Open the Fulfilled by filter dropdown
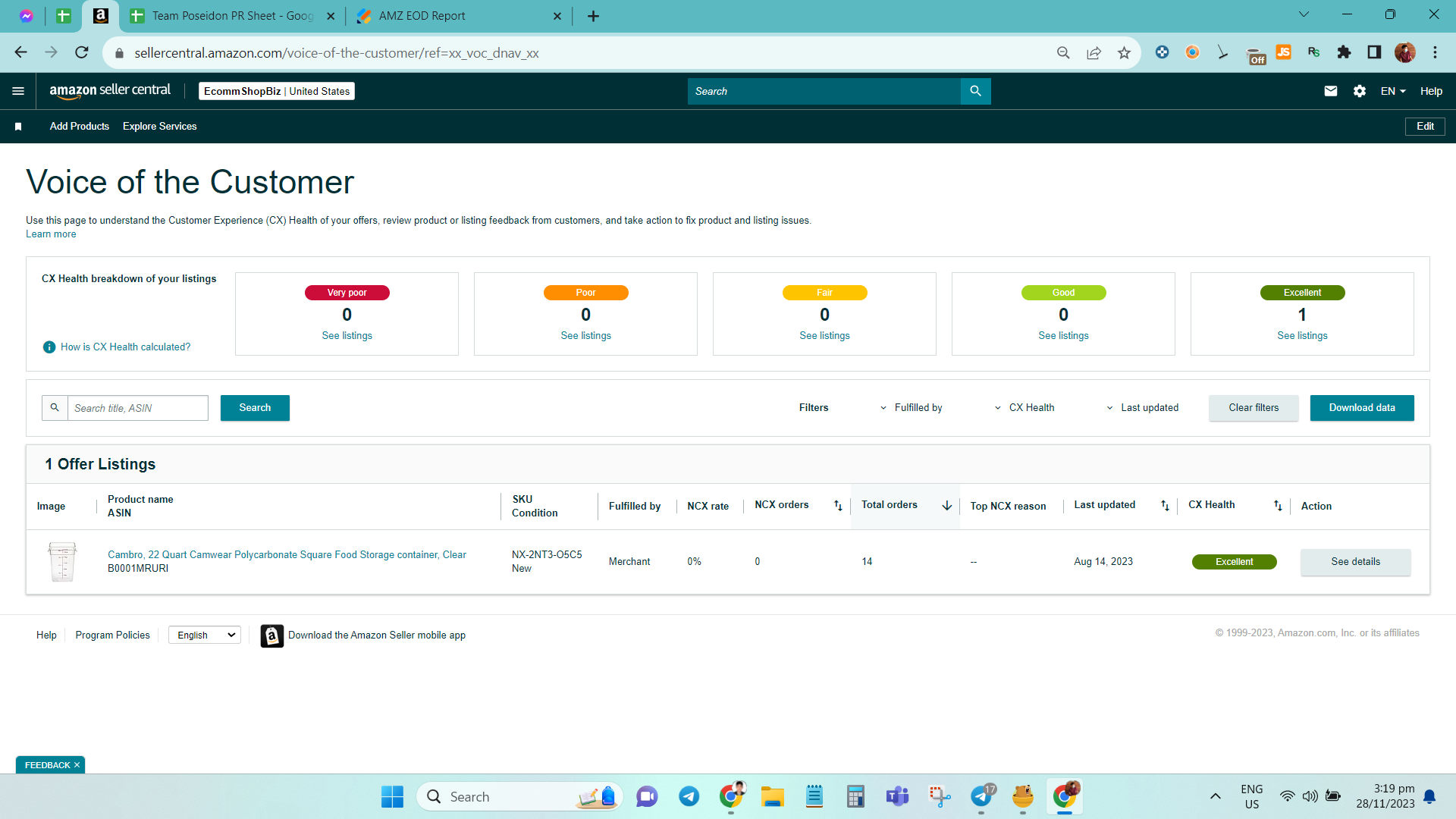Viewport: 1456px width, 819px height. [x=910, y=408]
